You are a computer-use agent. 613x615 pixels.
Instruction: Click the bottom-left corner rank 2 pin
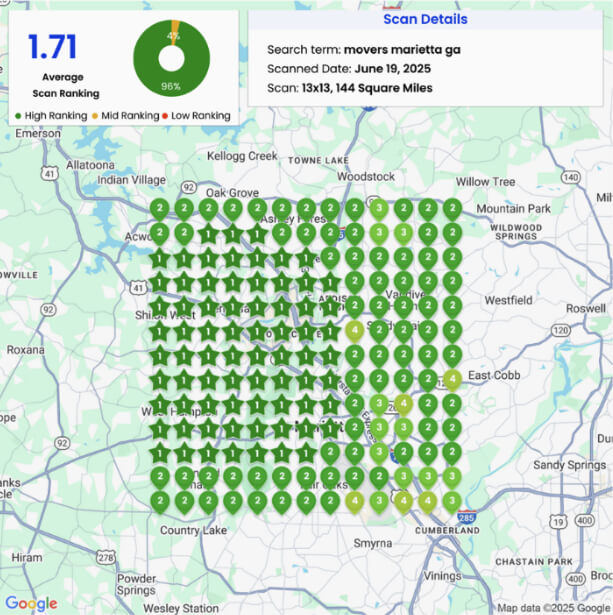[160, 502]
